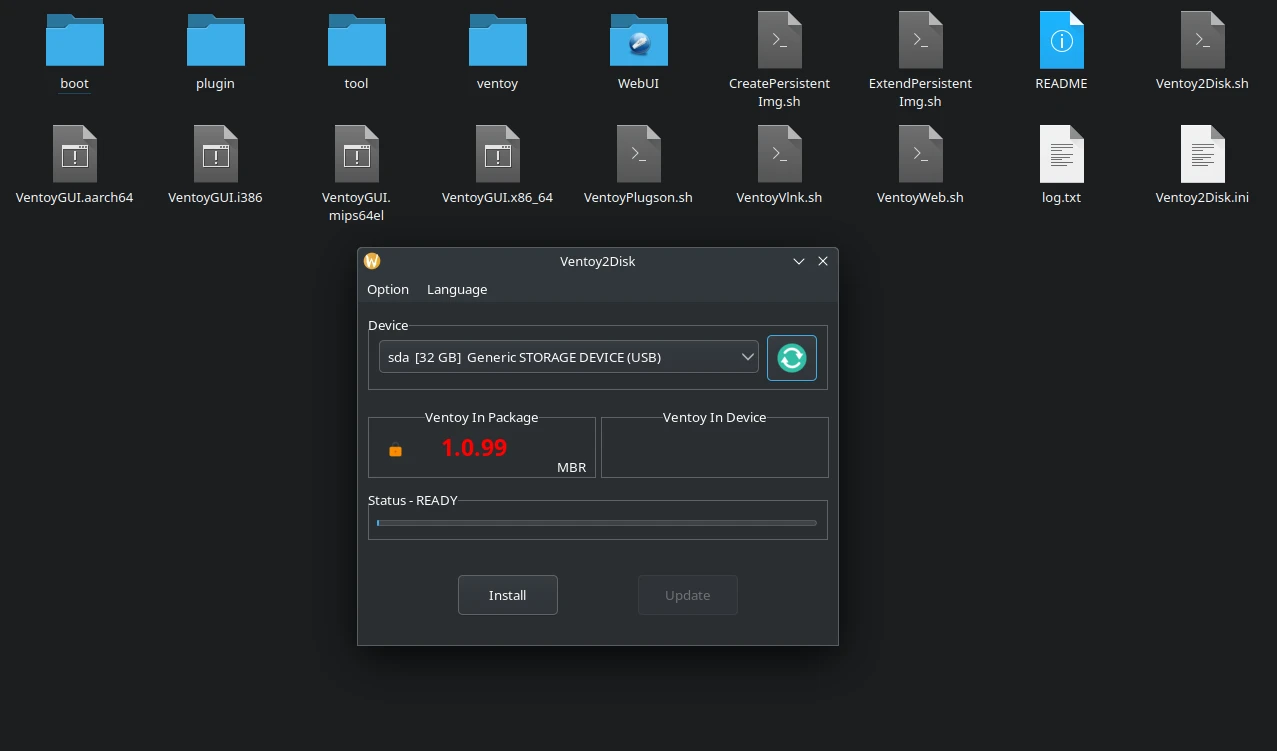Screen dimensions: 1277x751
Task: Click the MBR partition style label
Action: click(572, 467)
